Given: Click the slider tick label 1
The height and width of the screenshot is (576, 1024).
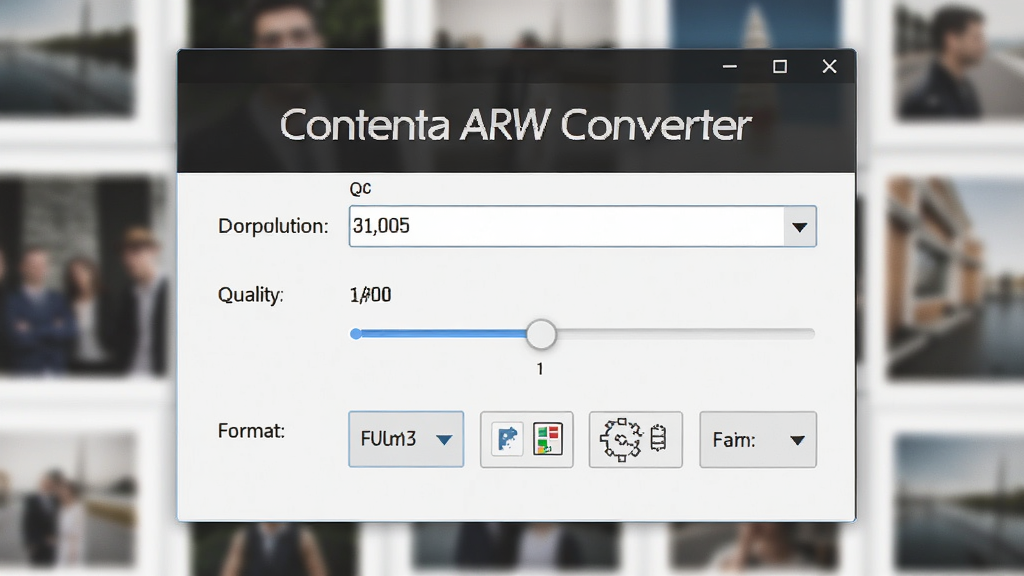Looking at the screenshot, I should pos(540,370).
